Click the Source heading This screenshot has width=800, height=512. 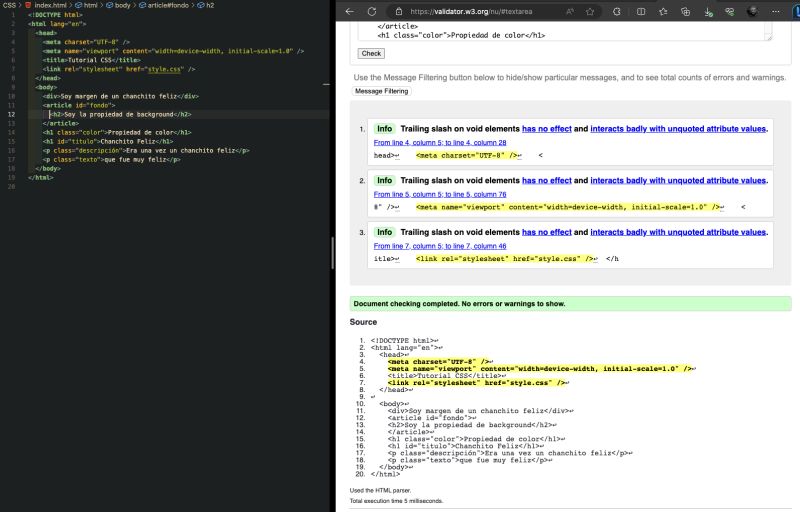tap(363, 322)
